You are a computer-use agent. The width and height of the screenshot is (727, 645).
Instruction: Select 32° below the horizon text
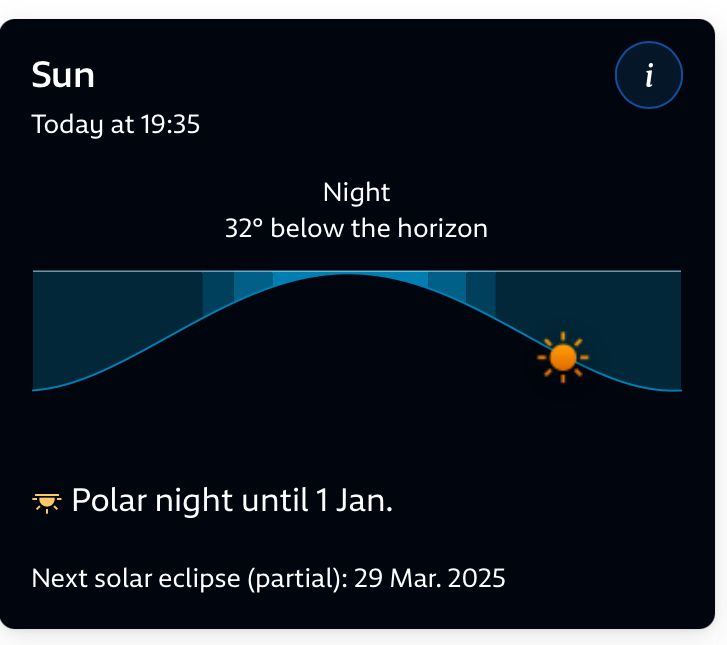(x=356, y=228)
